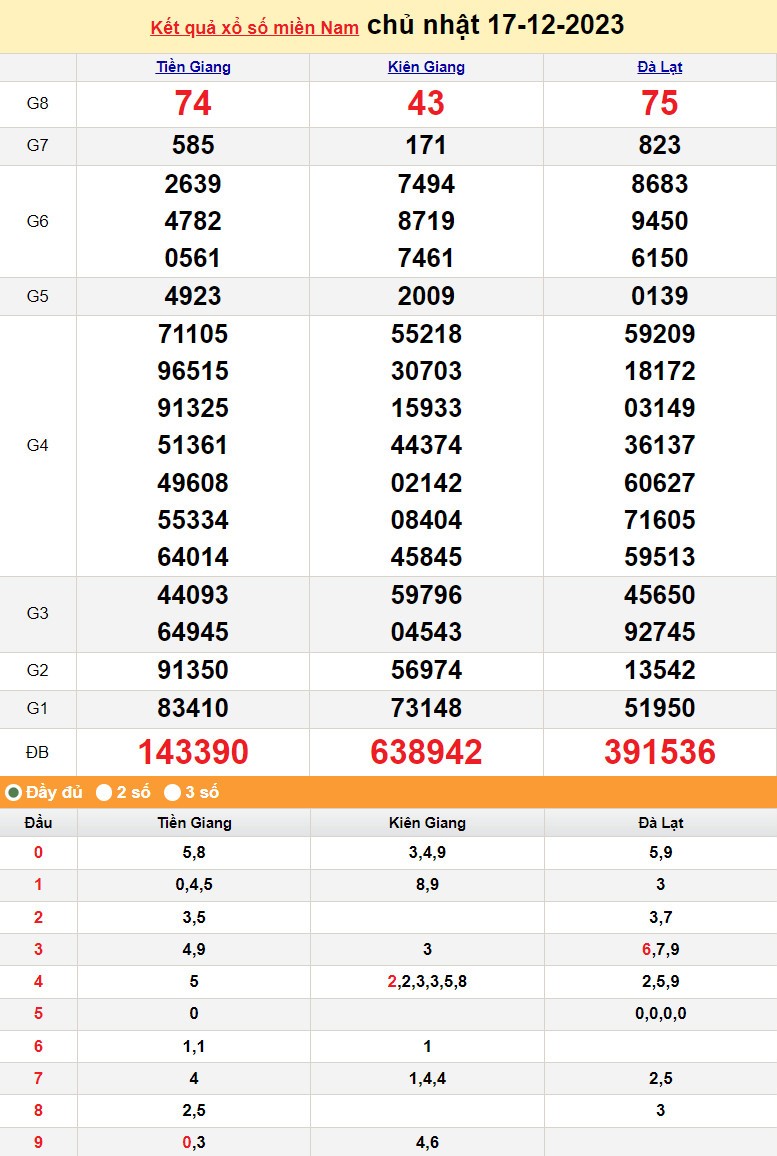
Task: Click Đà Lạt G7 number 823
Action: [x=660, y=145]
